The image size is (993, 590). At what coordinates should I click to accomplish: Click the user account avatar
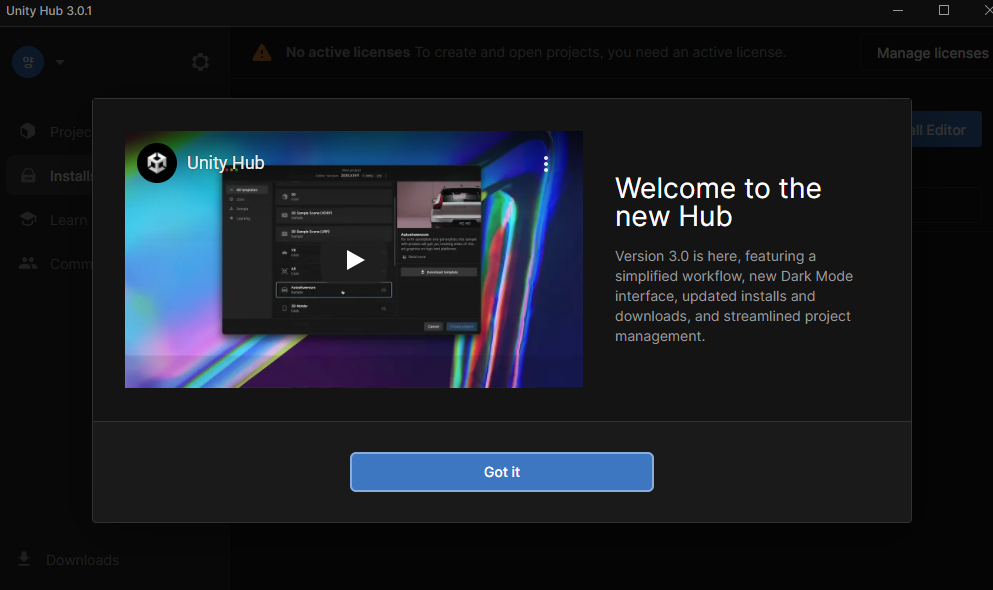point(28,62)
